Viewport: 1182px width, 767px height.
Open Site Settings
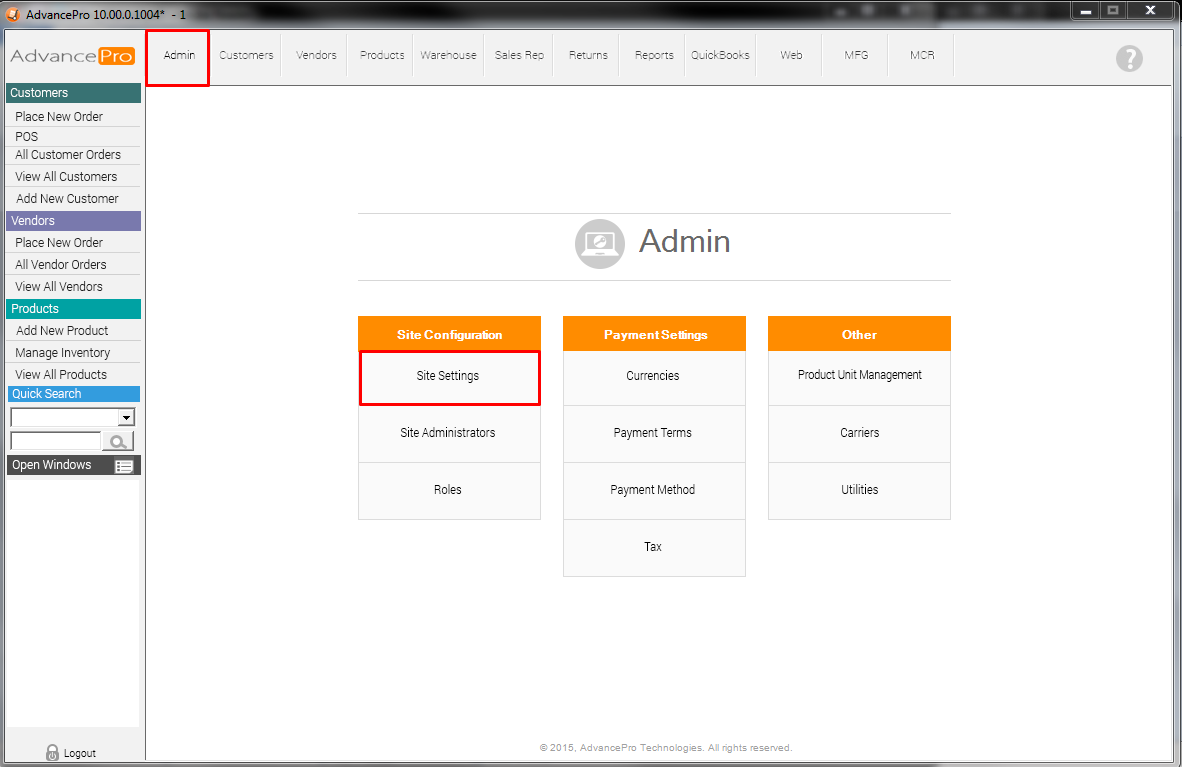(x=448, y=377)
